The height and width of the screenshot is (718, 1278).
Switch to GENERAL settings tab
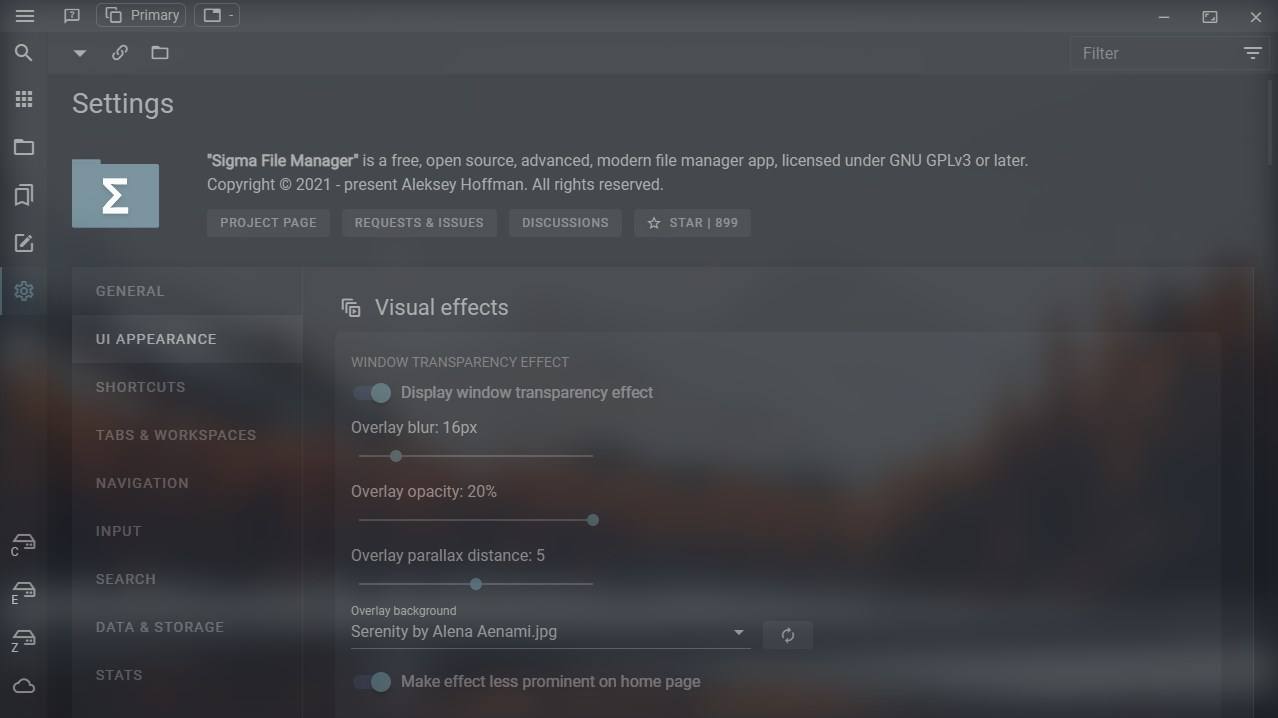pyautogui.click(x=187, y=291)
